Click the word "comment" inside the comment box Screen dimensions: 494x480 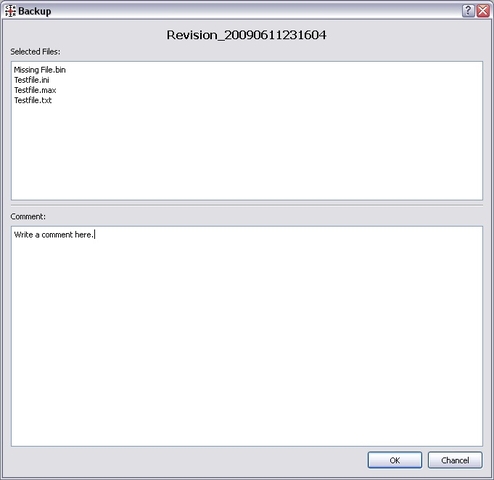pos(57,235)
